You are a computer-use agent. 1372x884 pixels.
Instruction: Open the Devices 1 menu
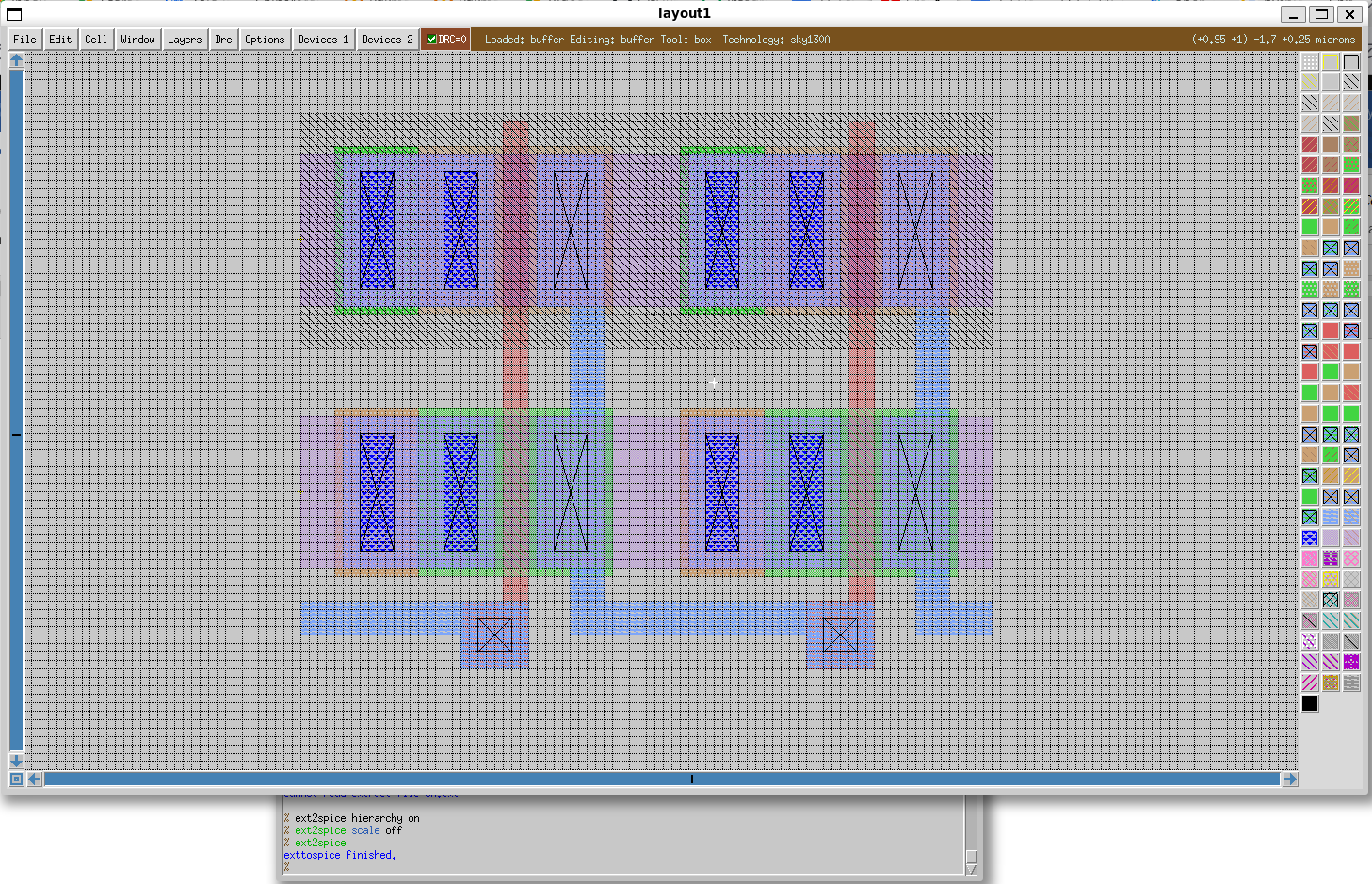(323, 40)
